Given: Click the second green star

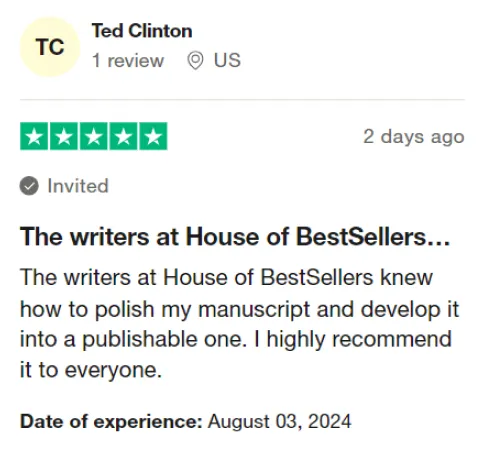Looking at the screenshot, I should 64,136.
